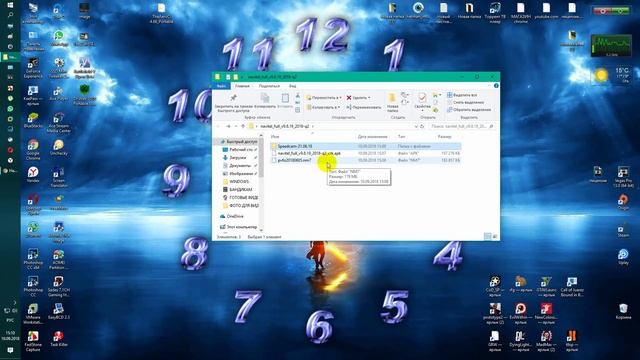Open Загрузки in navigation pane

[x=237, y=158]
